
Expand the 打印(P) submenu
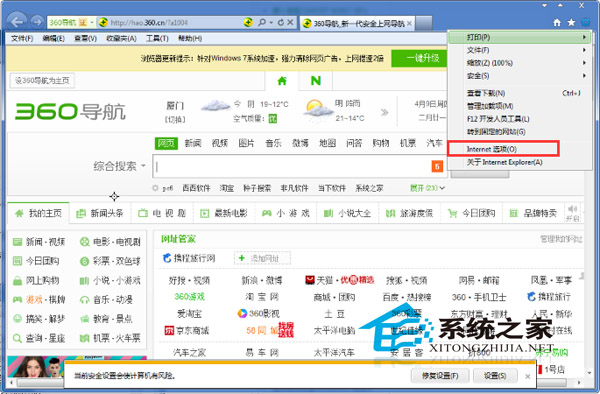point(519,37)
